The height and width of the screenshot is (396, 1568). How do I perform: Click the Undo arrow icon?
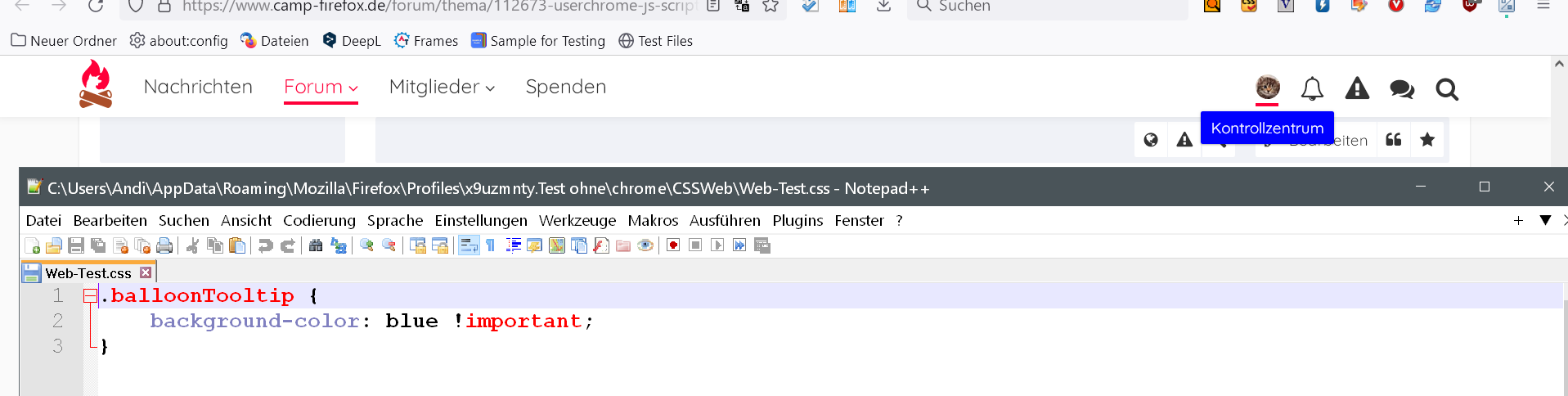(265, 245)
